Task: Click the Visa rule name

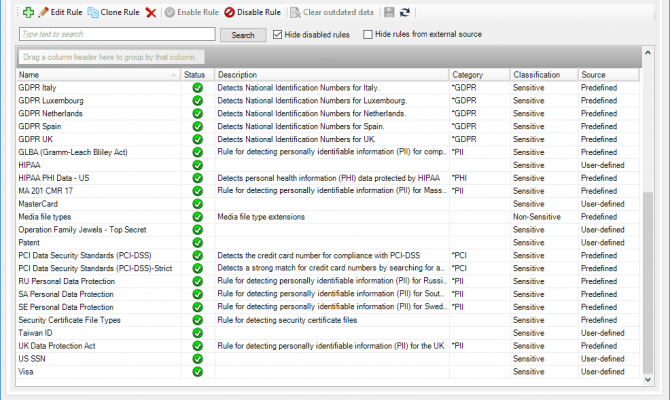Action: [26, 372]
